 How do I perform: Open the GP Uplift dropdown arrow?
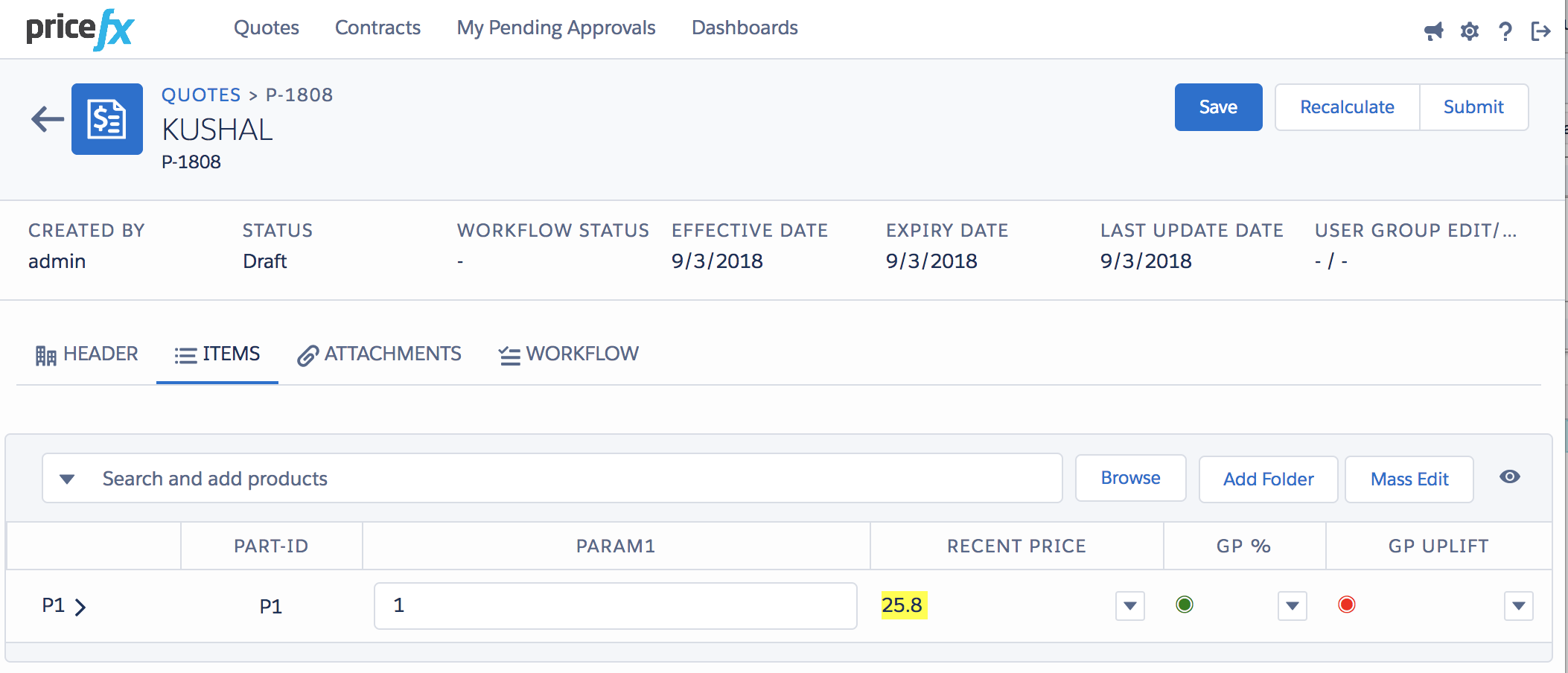click(1518, 606)
